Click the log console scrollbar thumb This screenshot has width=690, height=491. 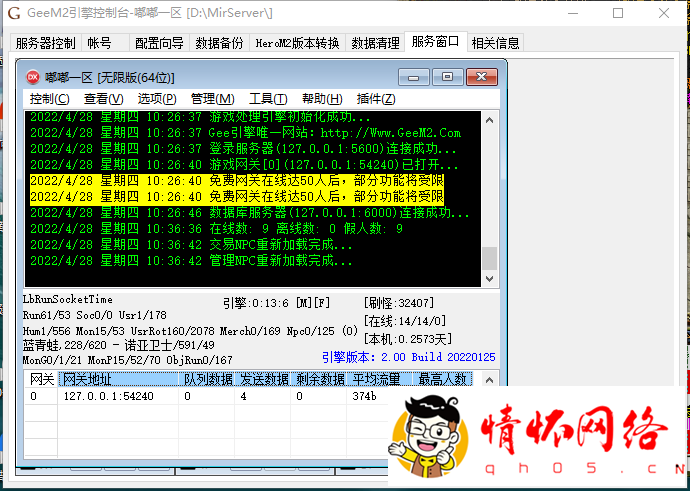(x=489, y=258)
